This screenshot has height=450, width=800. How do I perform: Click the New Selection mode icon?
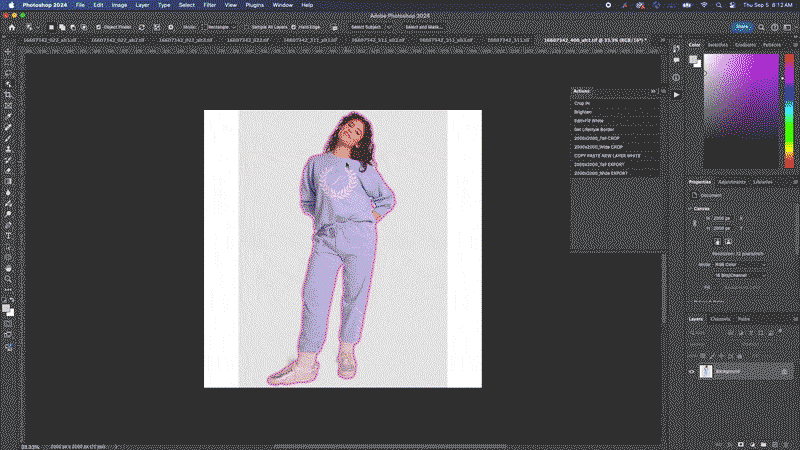(51, 27)
